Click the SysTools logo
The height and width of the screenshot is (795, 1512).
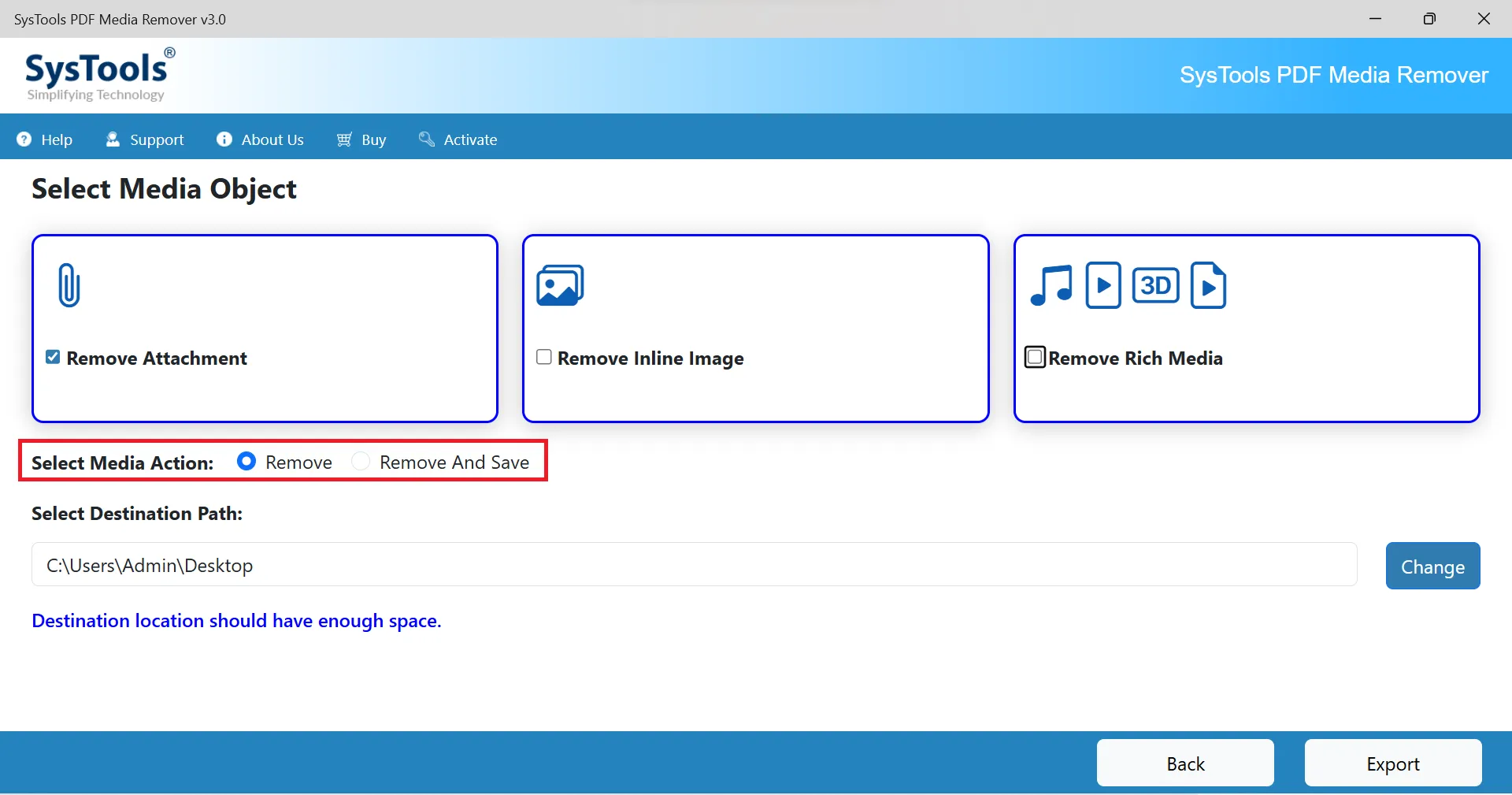99,75
